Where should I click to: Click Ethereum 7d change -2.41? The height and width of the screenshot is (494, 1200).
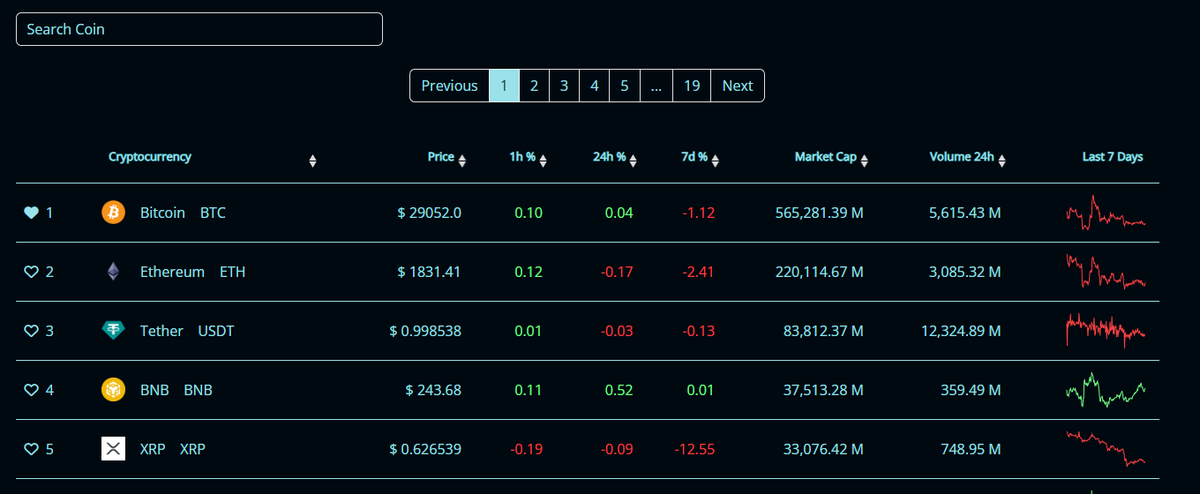(x=698, y=272)
